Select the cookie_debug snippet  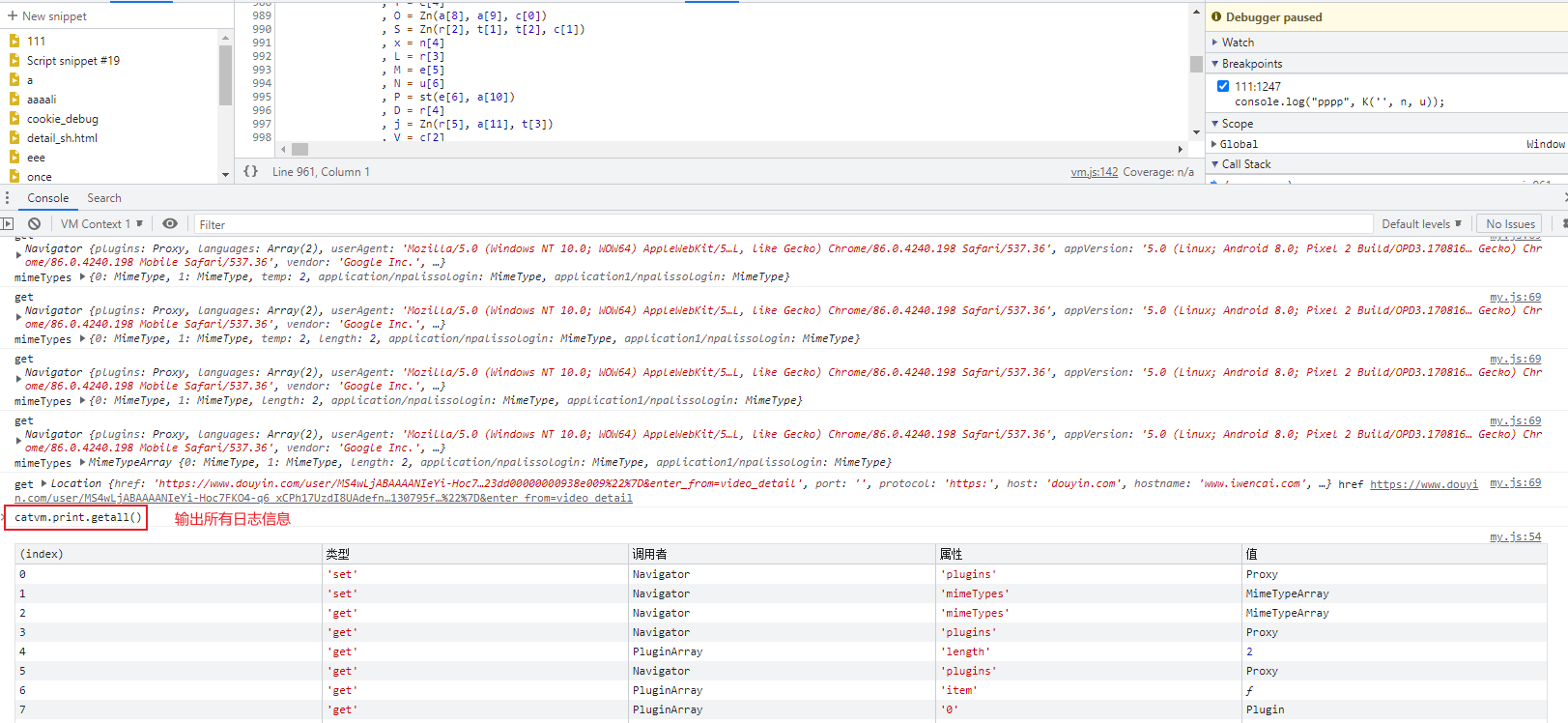point(63,119)
